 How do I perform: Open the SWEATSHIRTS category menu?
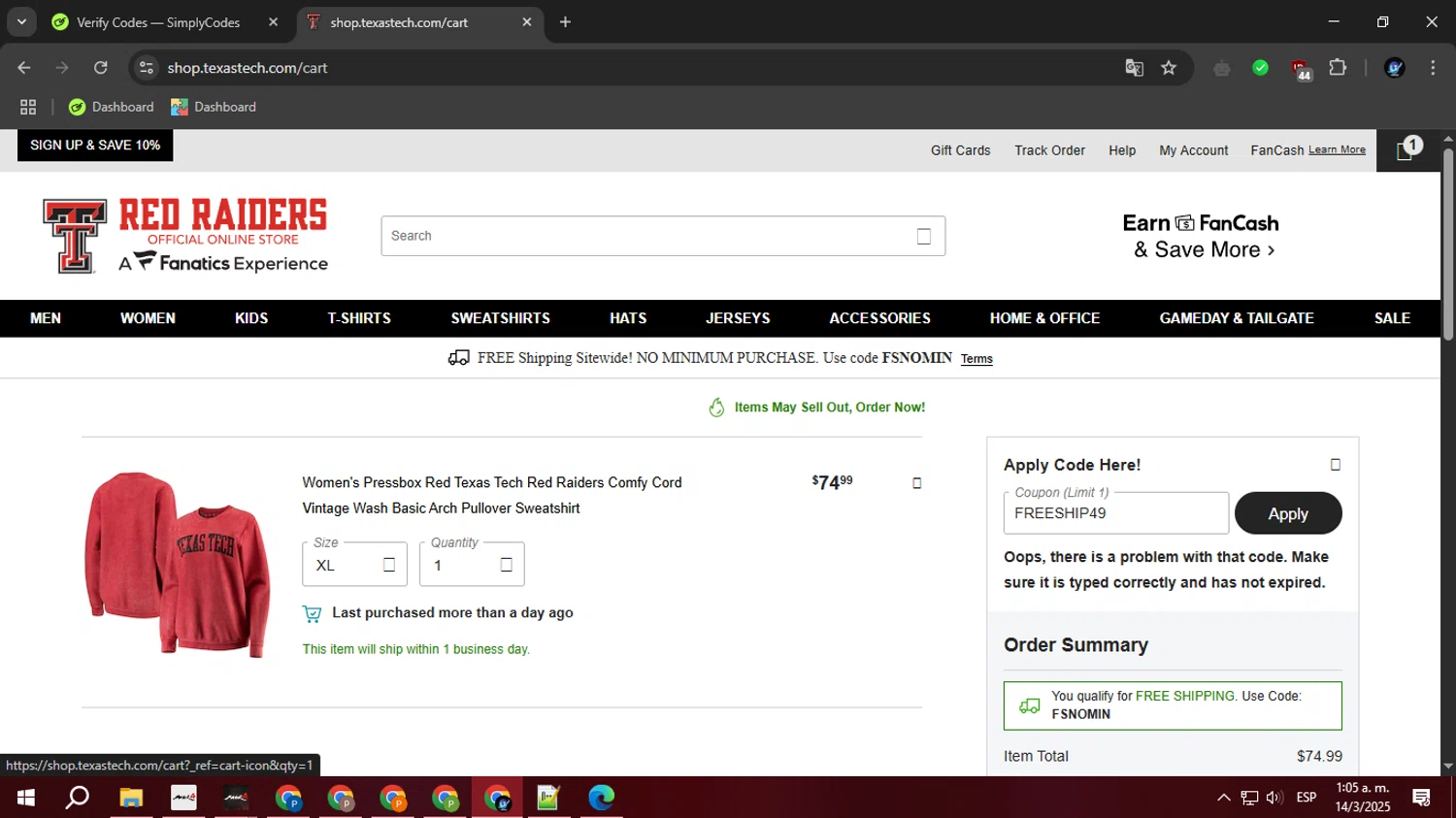coord(501,318)
